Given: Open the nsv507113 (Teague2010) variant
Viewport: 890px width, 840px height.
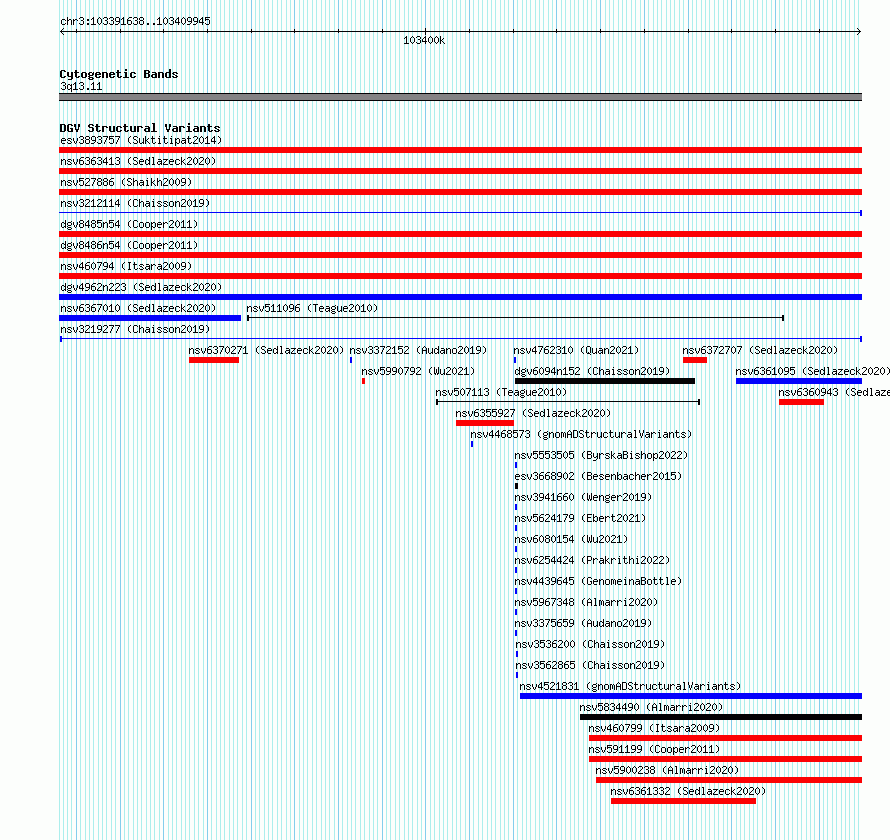Looking at the screenshot, I should [x=501, y=392].
